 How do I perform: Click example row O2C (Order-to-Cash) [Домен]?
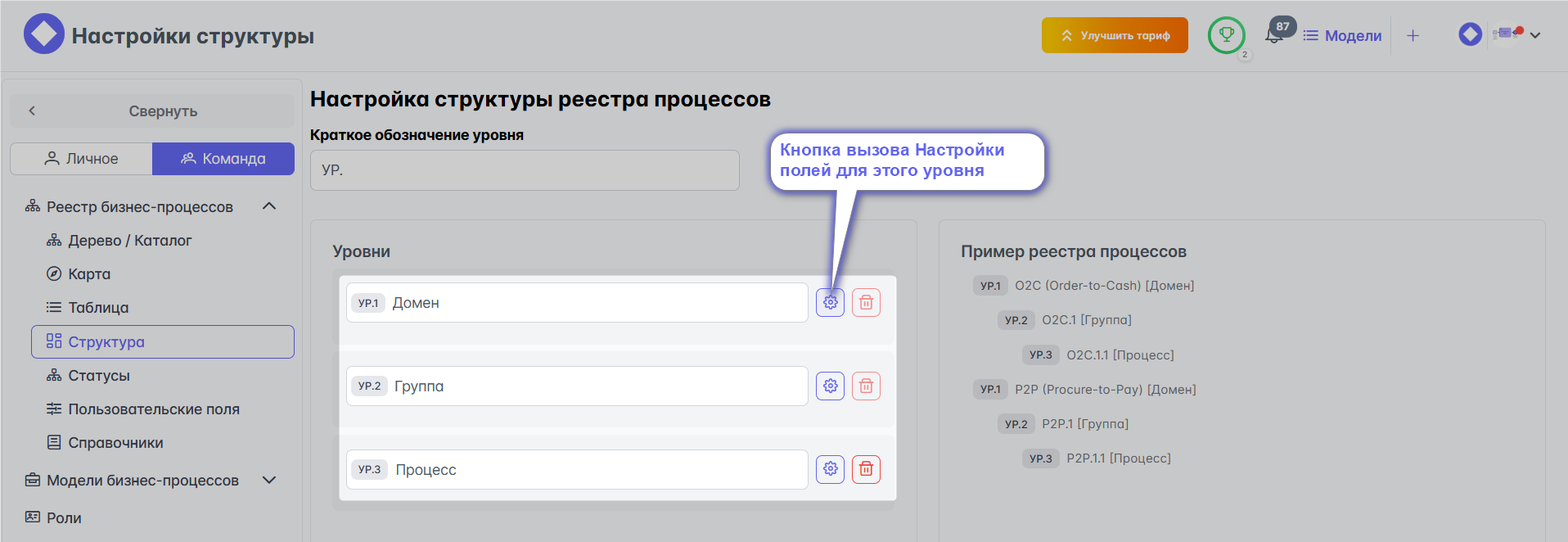click(1084, 286)
